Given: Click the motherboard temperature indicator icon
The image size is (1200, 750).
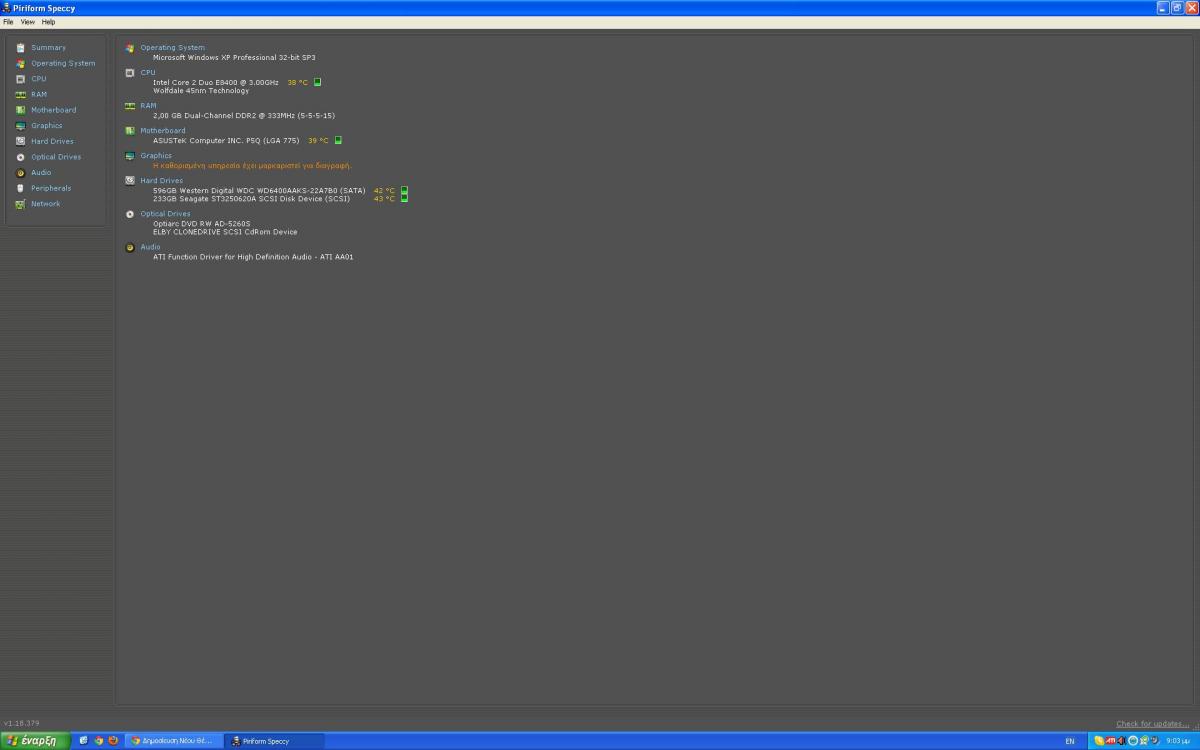Looking at the screenshot, I should point(338,140).
